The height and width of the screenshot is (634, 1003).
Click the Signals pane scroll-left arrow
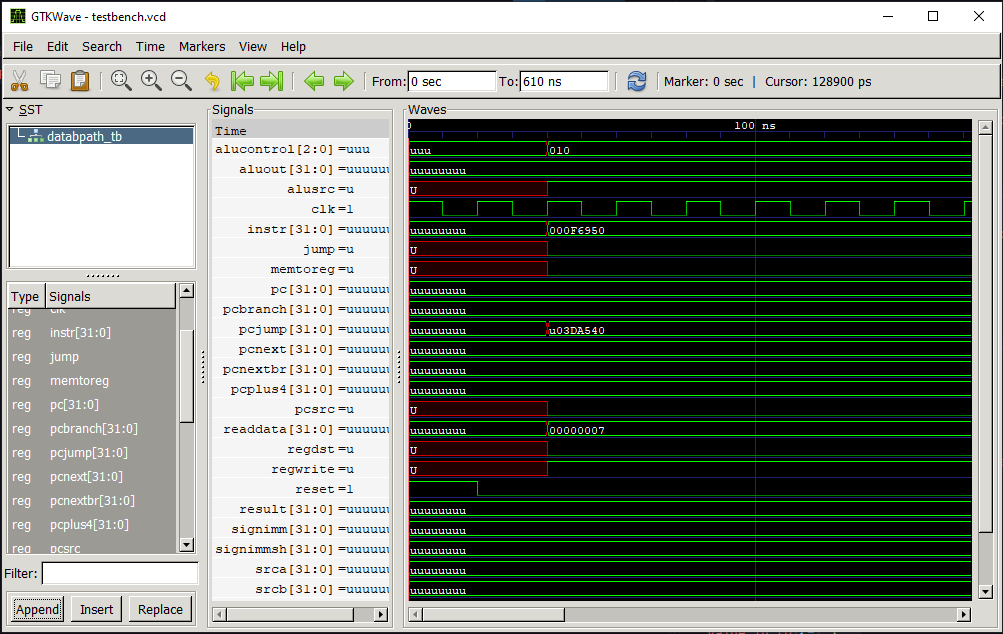pyautogui.click(x=219, y=614)
